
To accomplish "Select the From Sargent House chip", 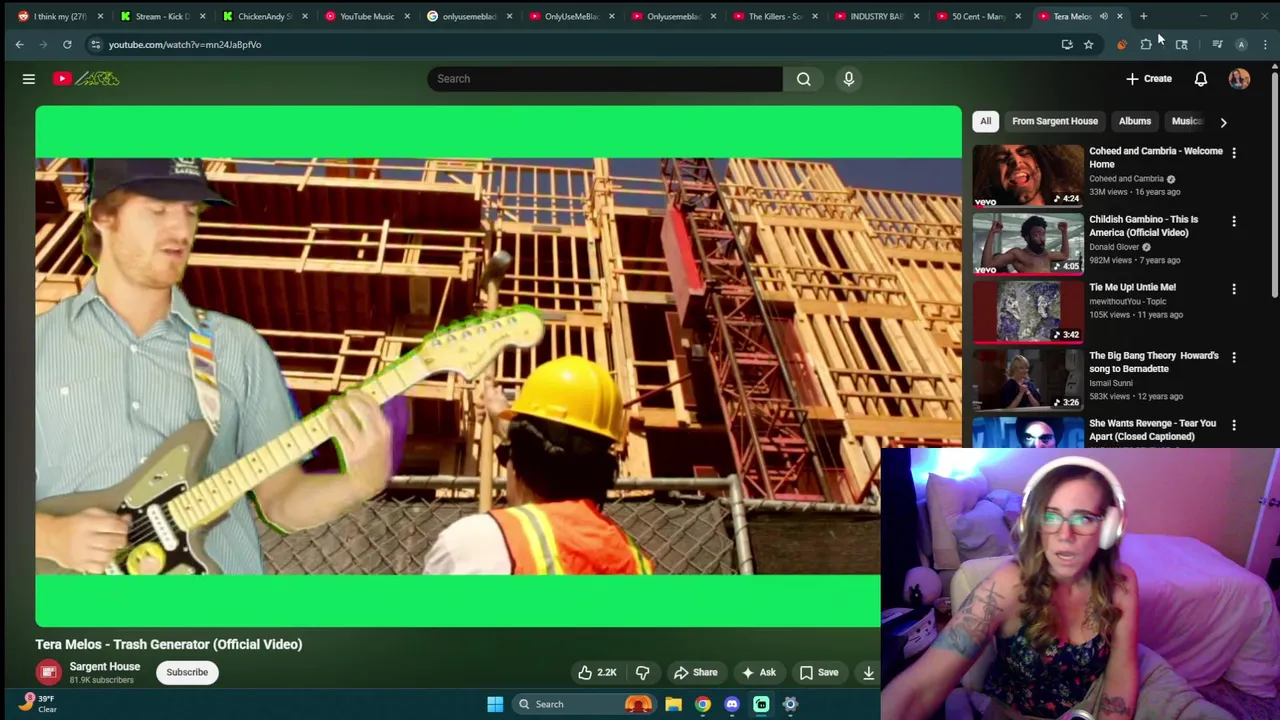I will point(1055,121).
